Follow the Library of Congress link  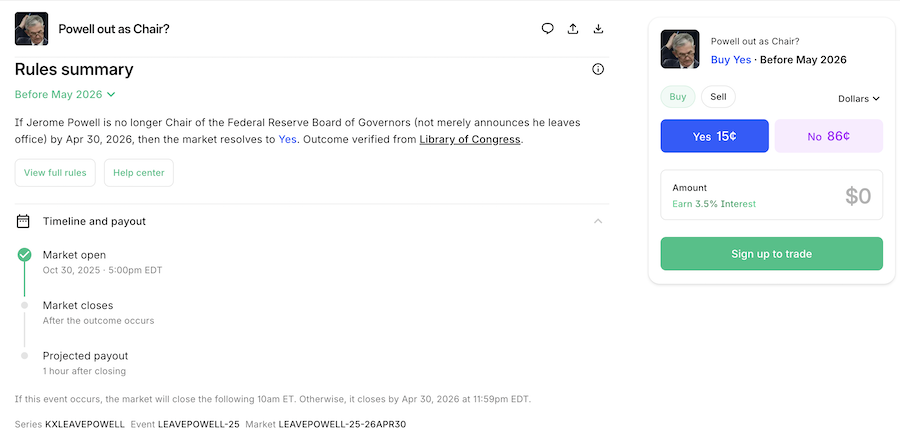(470, 140)
